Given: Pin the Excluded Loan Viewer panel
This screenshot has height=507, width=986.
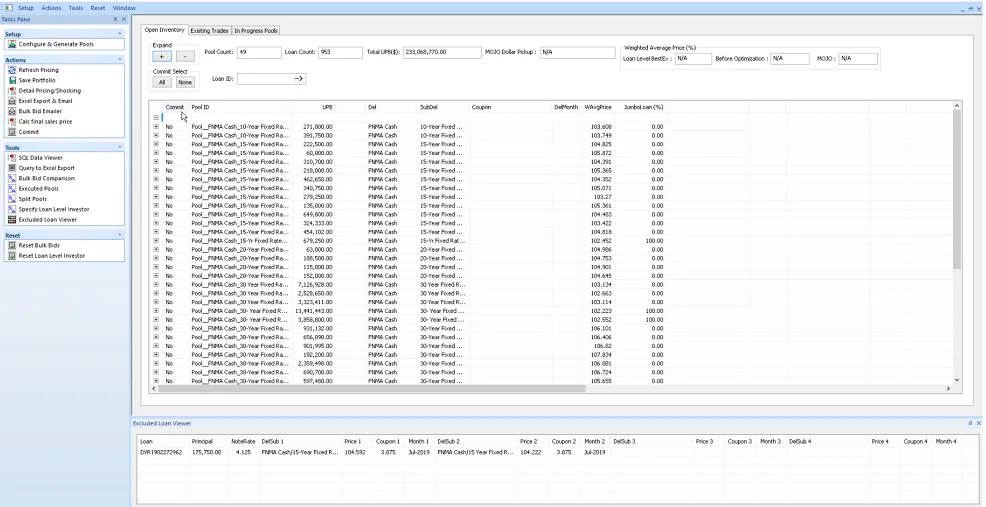Looking at the screenshot, I should [x=970, y=423].
